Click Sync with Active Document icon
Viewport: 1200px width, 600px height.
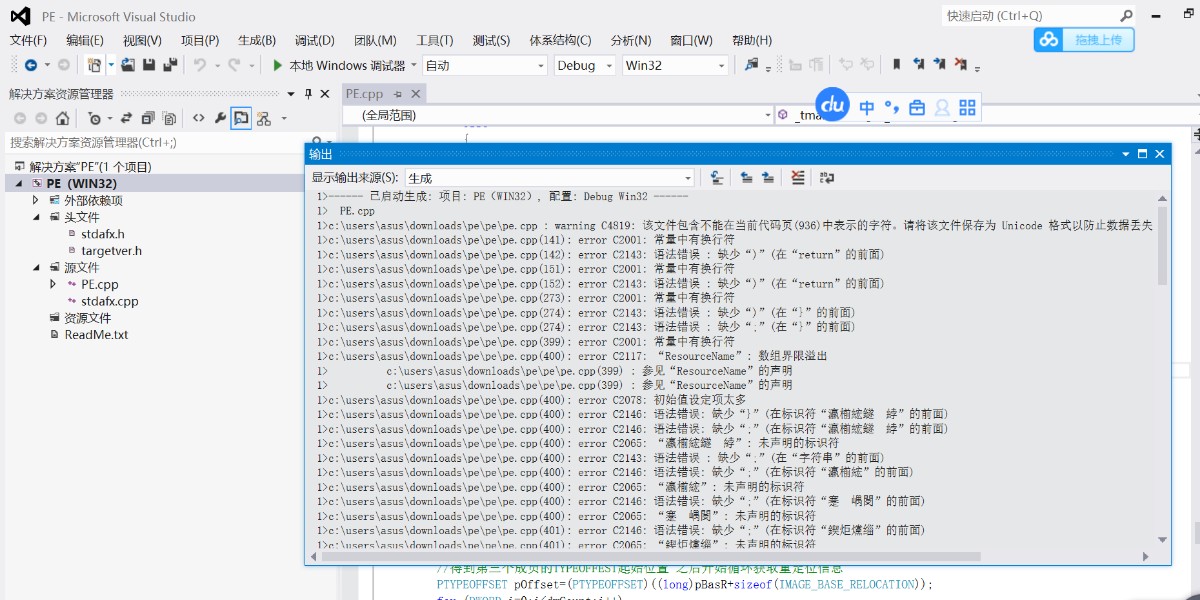click(127, 118)
